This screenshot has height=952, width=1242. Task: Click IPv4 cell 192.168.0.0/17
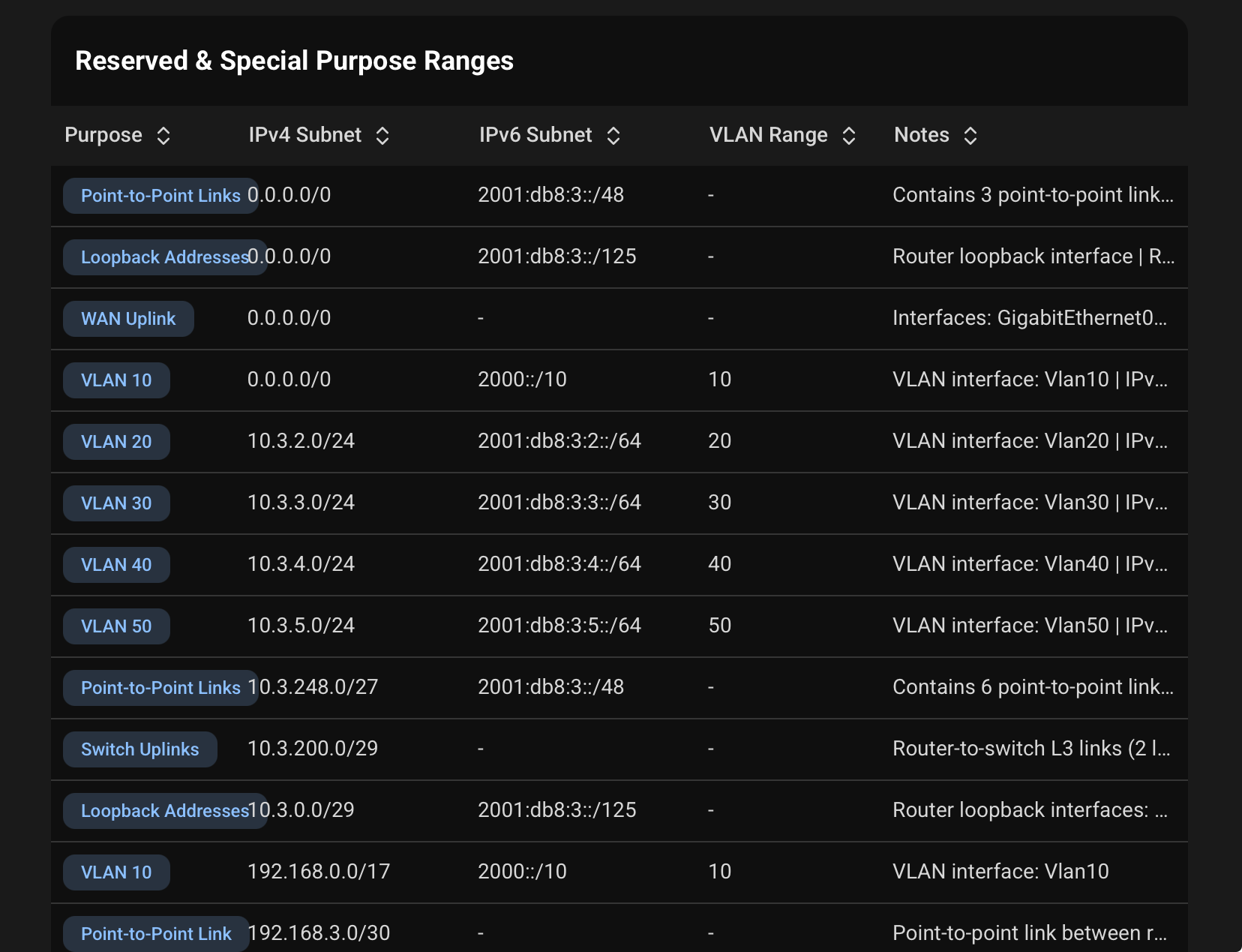coord(319,872)
